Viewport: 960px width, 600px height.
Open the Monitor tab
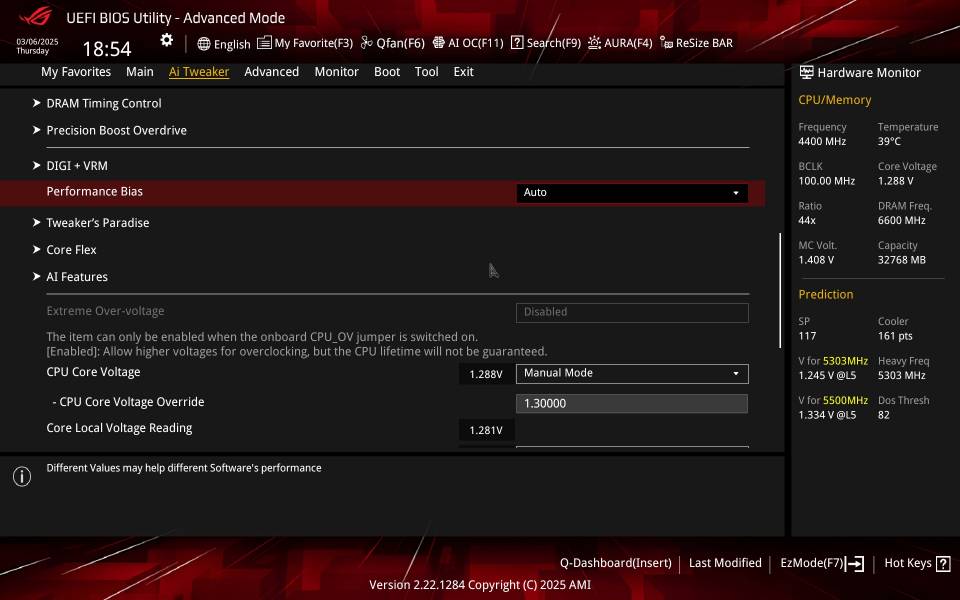(x=337, y=72)
